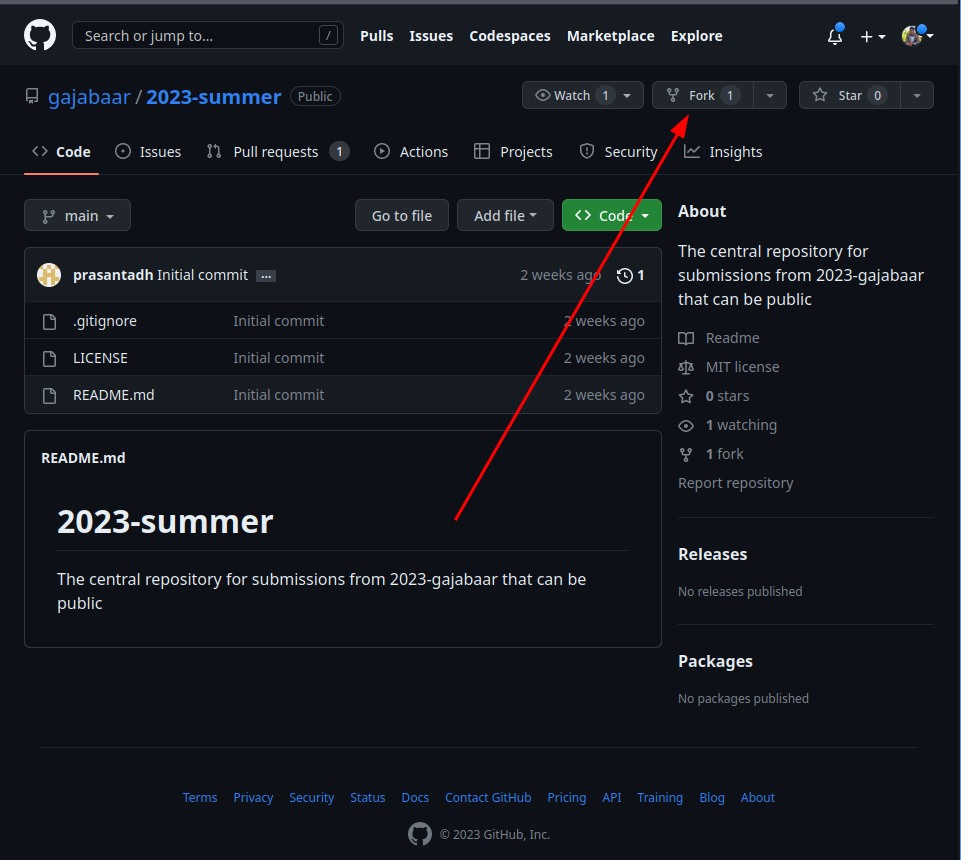
Task: Focus the Search or jump to field
Action: pos(208,36)
